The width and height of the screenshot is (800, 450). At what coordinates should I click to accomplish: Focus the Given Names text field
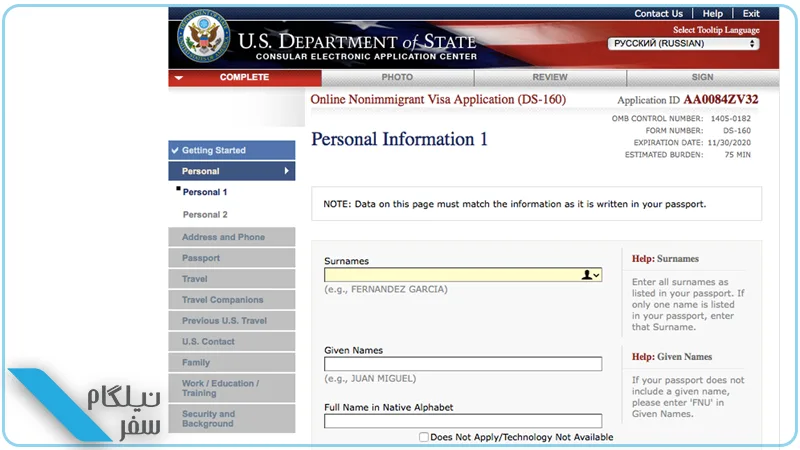click(463, 364)
